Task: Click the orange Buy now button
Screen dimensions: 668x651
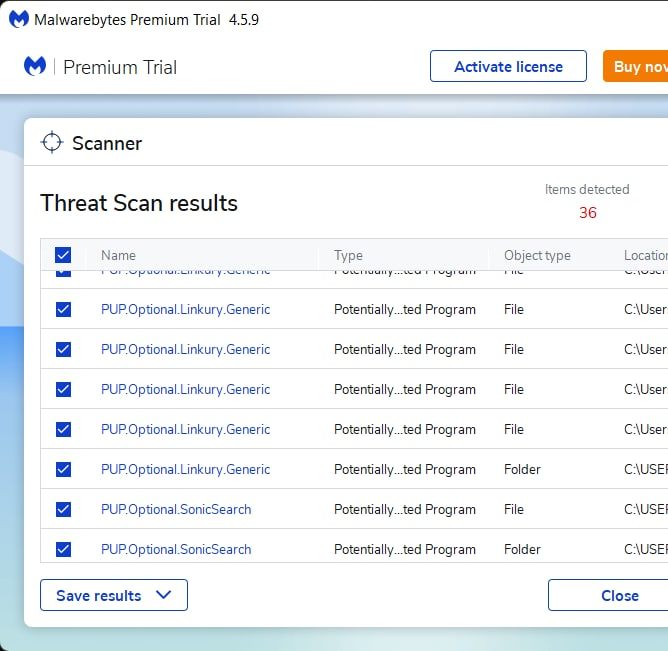Action: tap(636, 66)
